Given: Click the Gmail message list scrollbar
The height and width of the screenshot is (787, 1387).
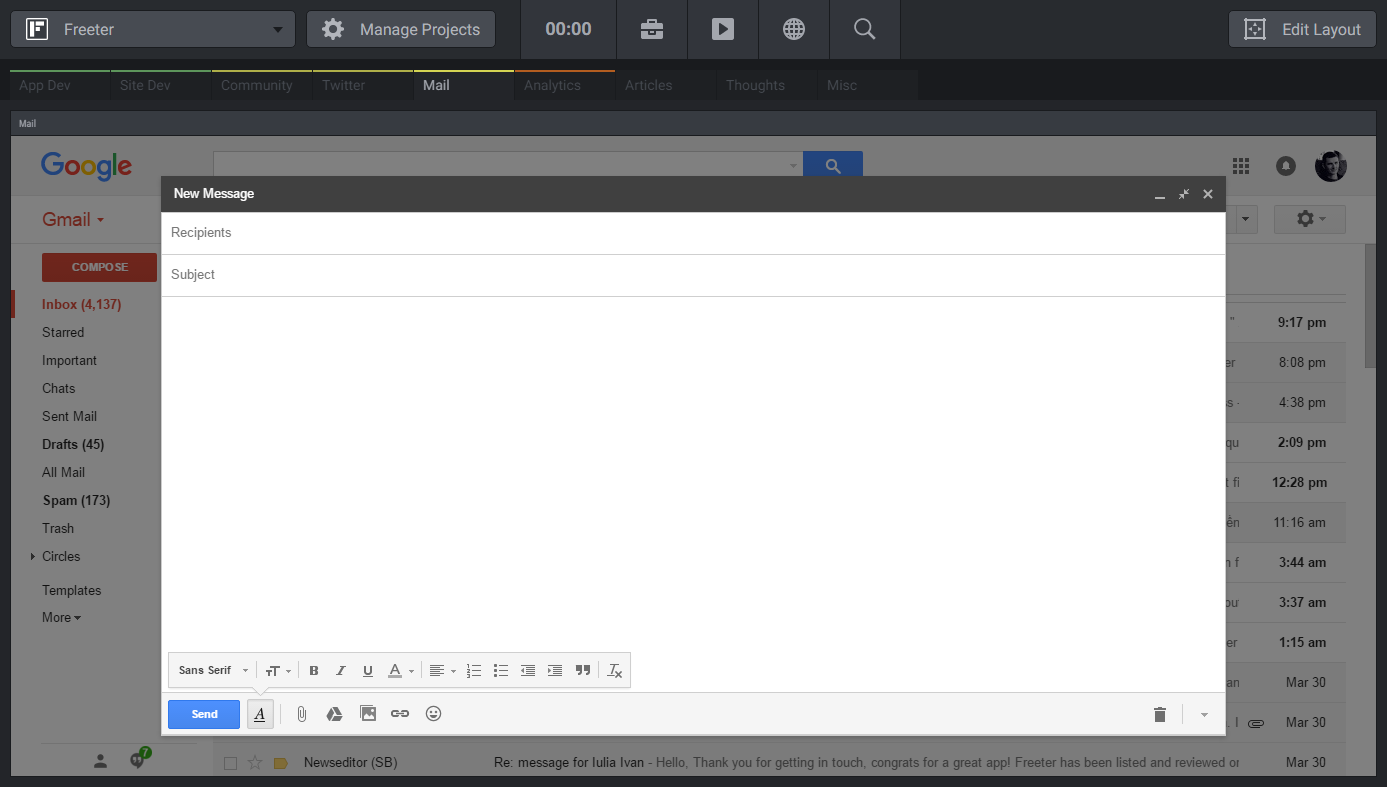Looking at the screenshot, I should (1370, 305).
